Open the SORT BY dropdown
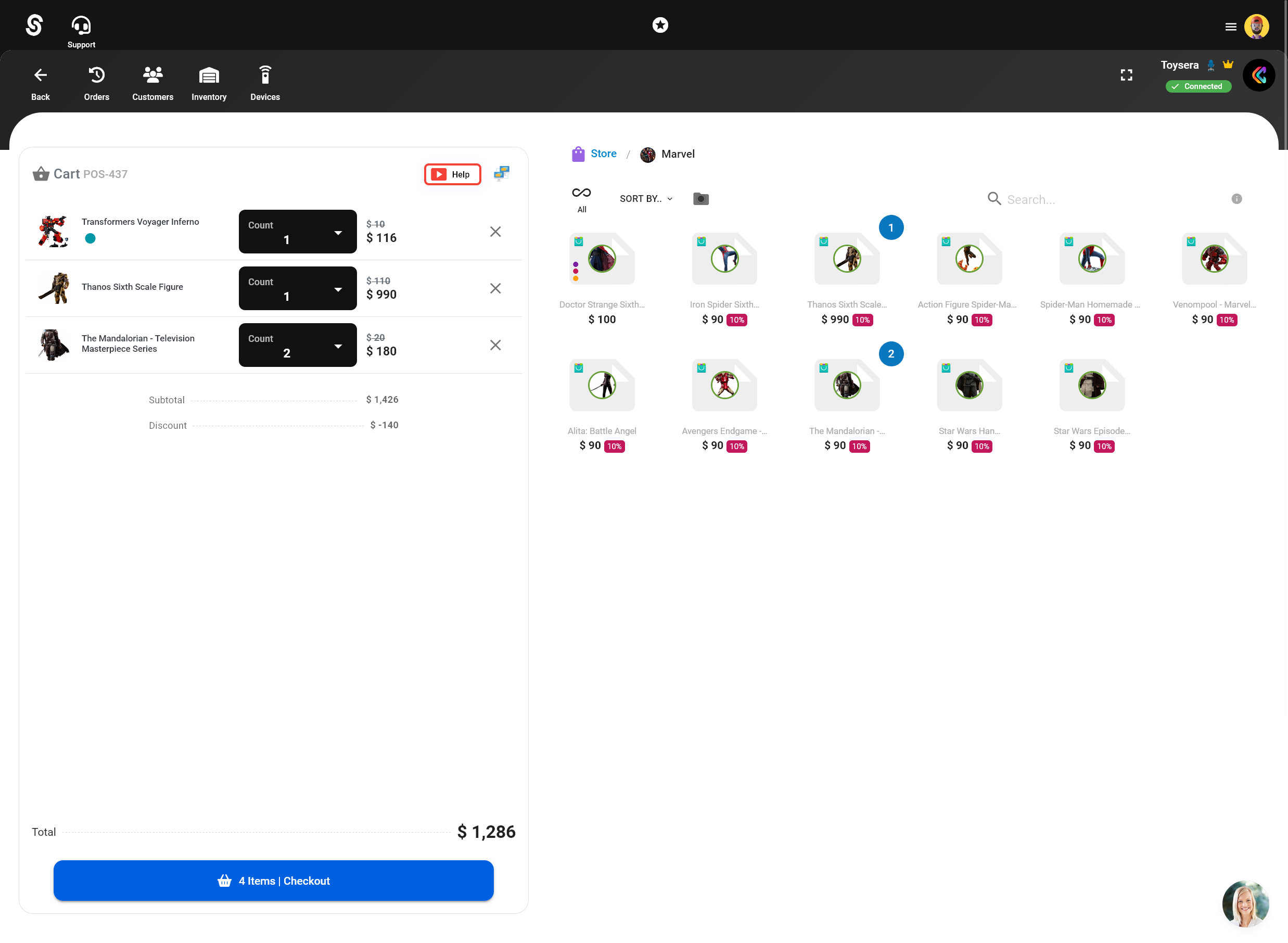Image resolution: width=1288 pixels, height=943 pixels. (645, 199)
